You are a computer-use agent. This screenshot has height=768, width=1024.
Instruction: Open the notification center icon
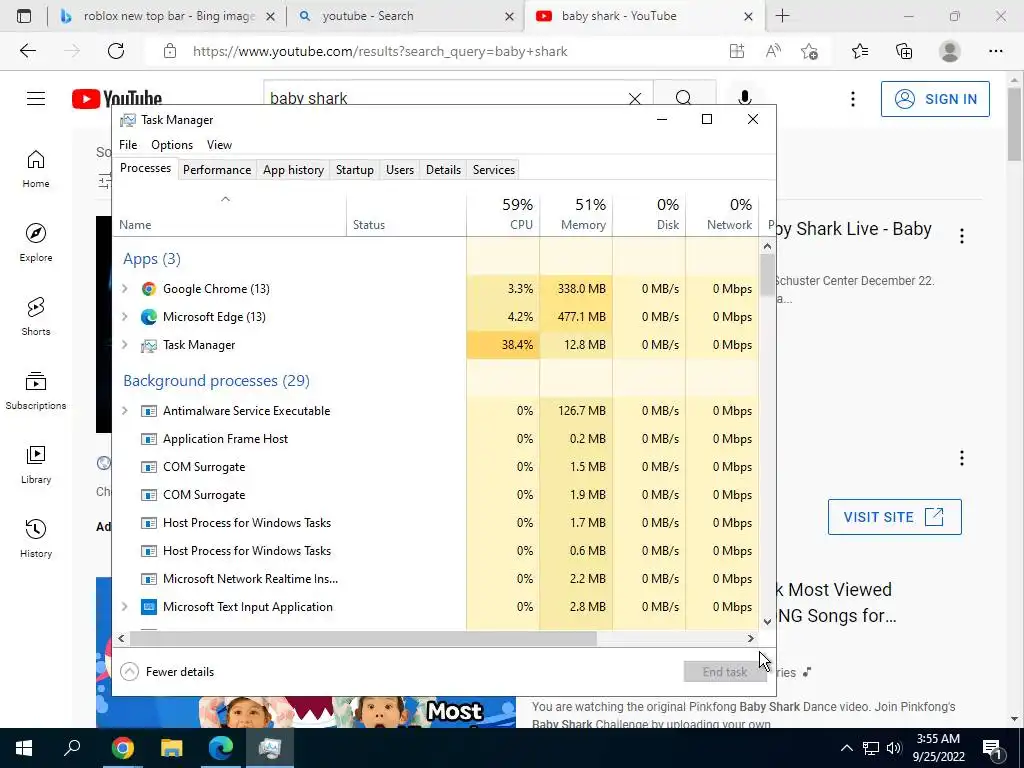pos(993,748)
